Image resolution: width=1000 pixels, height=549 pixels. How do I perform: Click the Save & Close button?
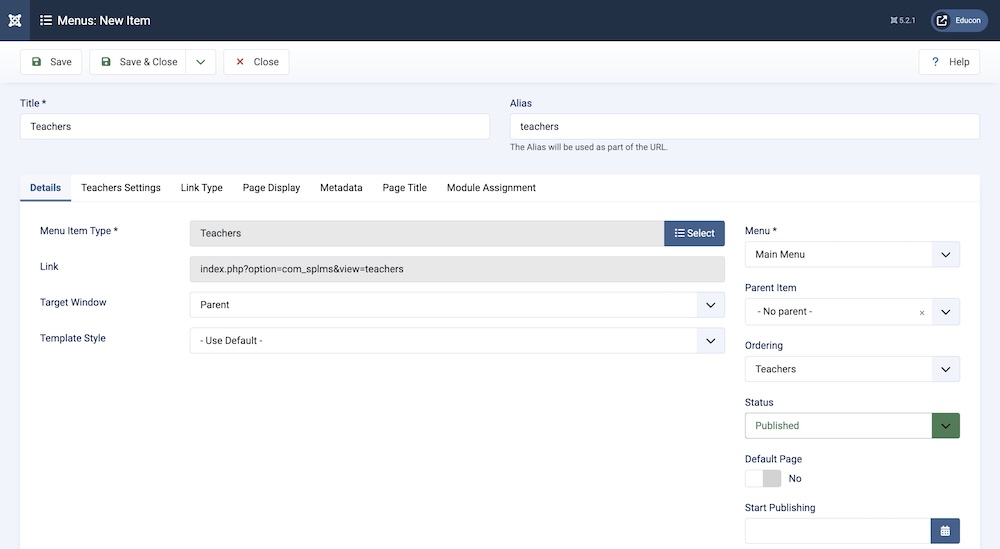139,62
